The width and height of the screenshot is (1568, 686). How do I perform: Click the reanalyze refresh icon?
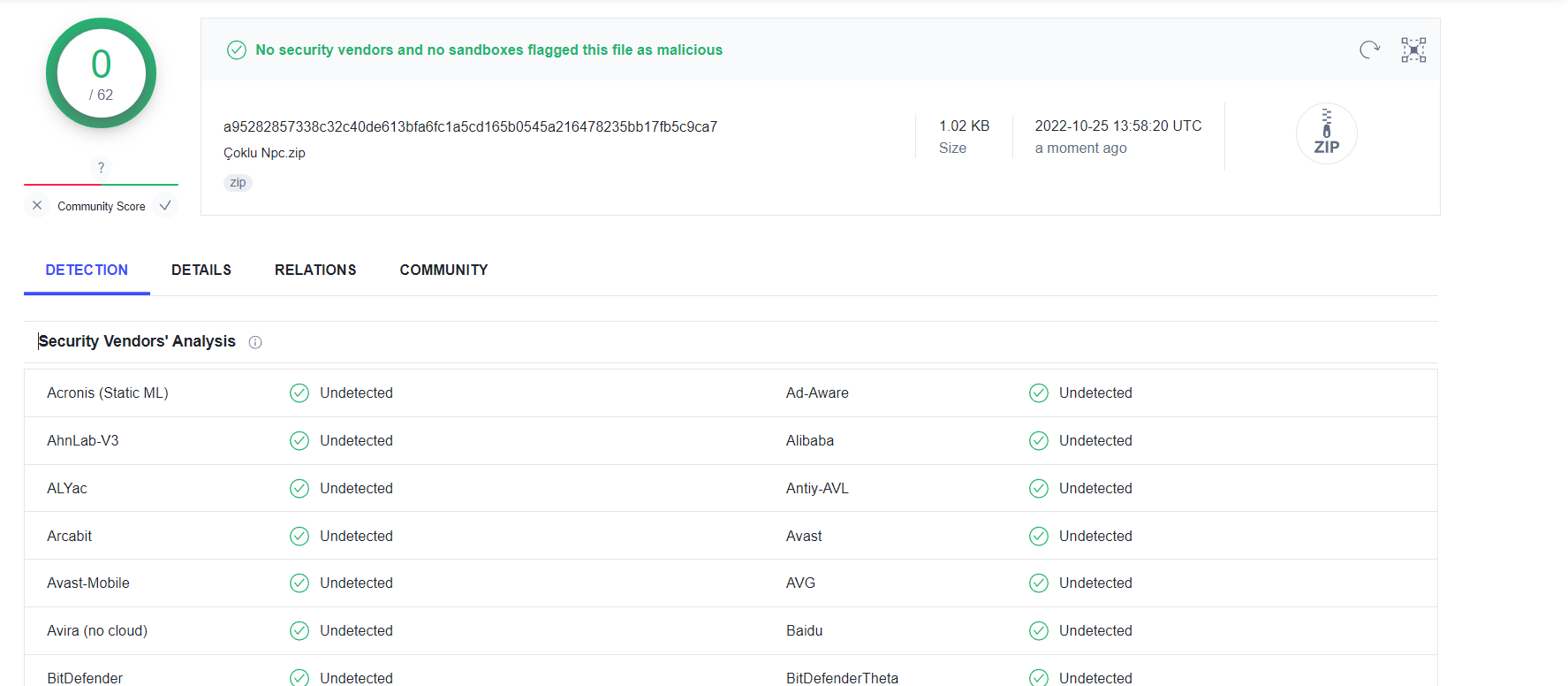tap(1369, 50)
